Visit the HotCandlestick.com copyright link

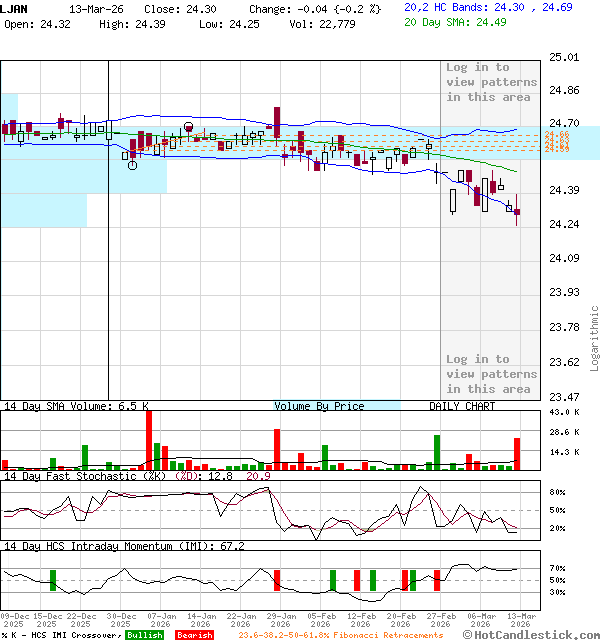click(x=531, y=634)
